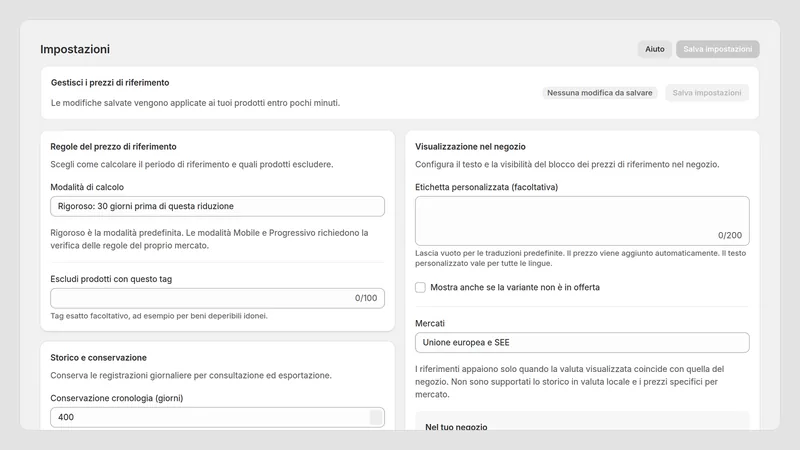Click the 'Regole del prezzo di riferimento' heading
Viewport: 800px width, 450px height.
[113, 146]
